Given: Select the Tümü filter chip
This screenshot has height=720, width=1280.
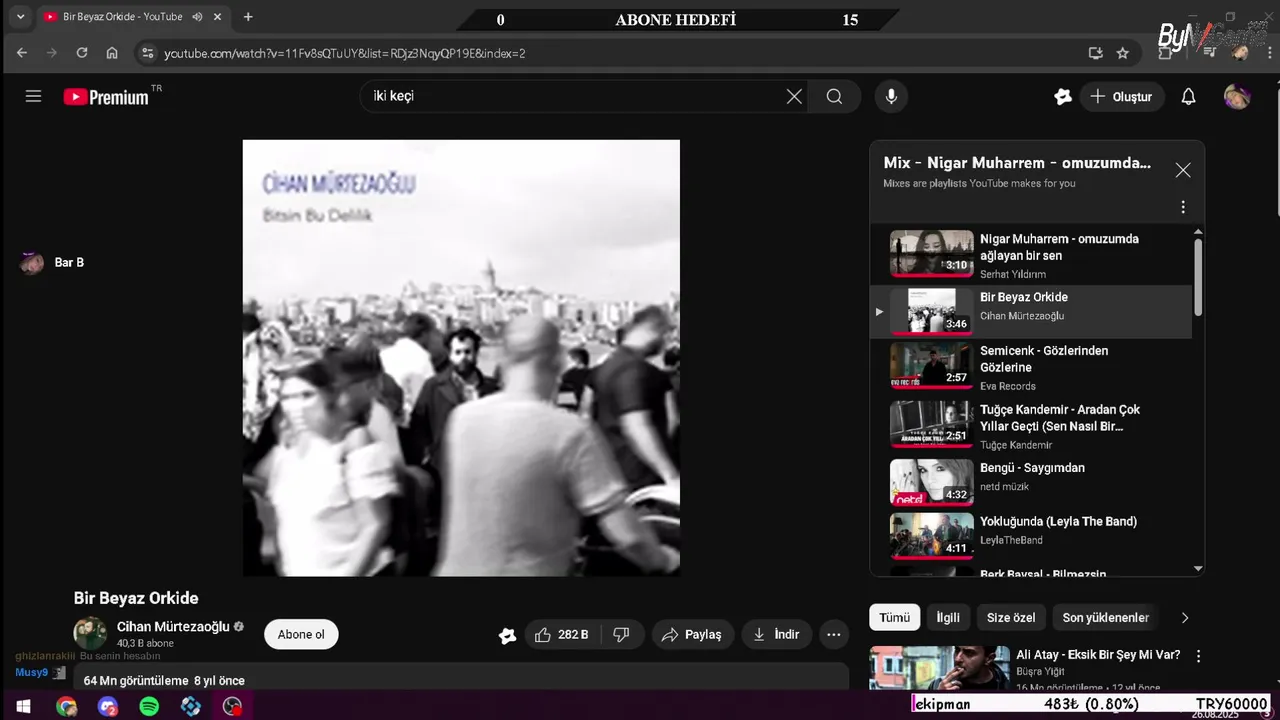Looking at the screenshot, I should 894,618.
